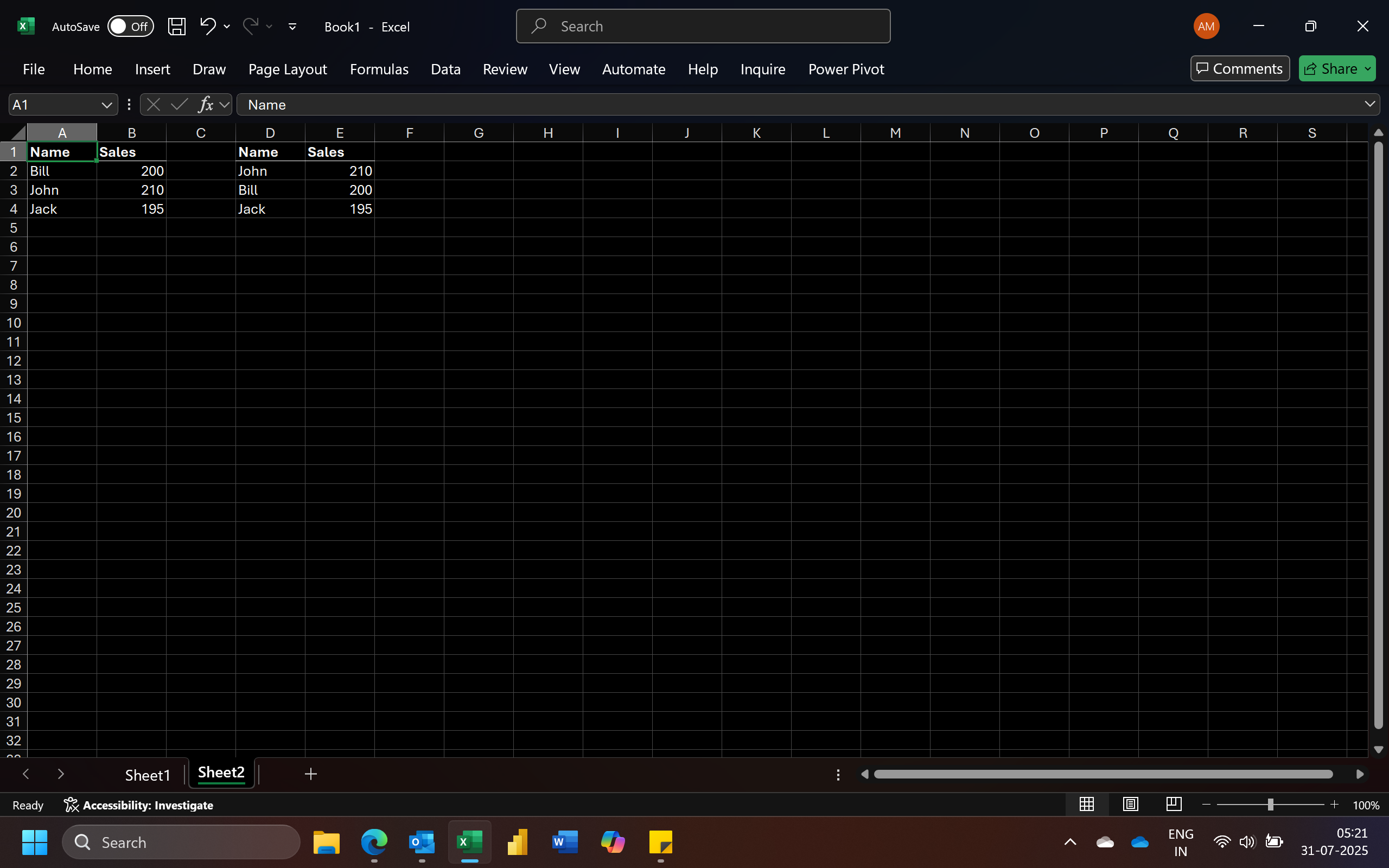Switch to the Sheet1 tab
Screen dimensions: 1389x868
[148, 775]
